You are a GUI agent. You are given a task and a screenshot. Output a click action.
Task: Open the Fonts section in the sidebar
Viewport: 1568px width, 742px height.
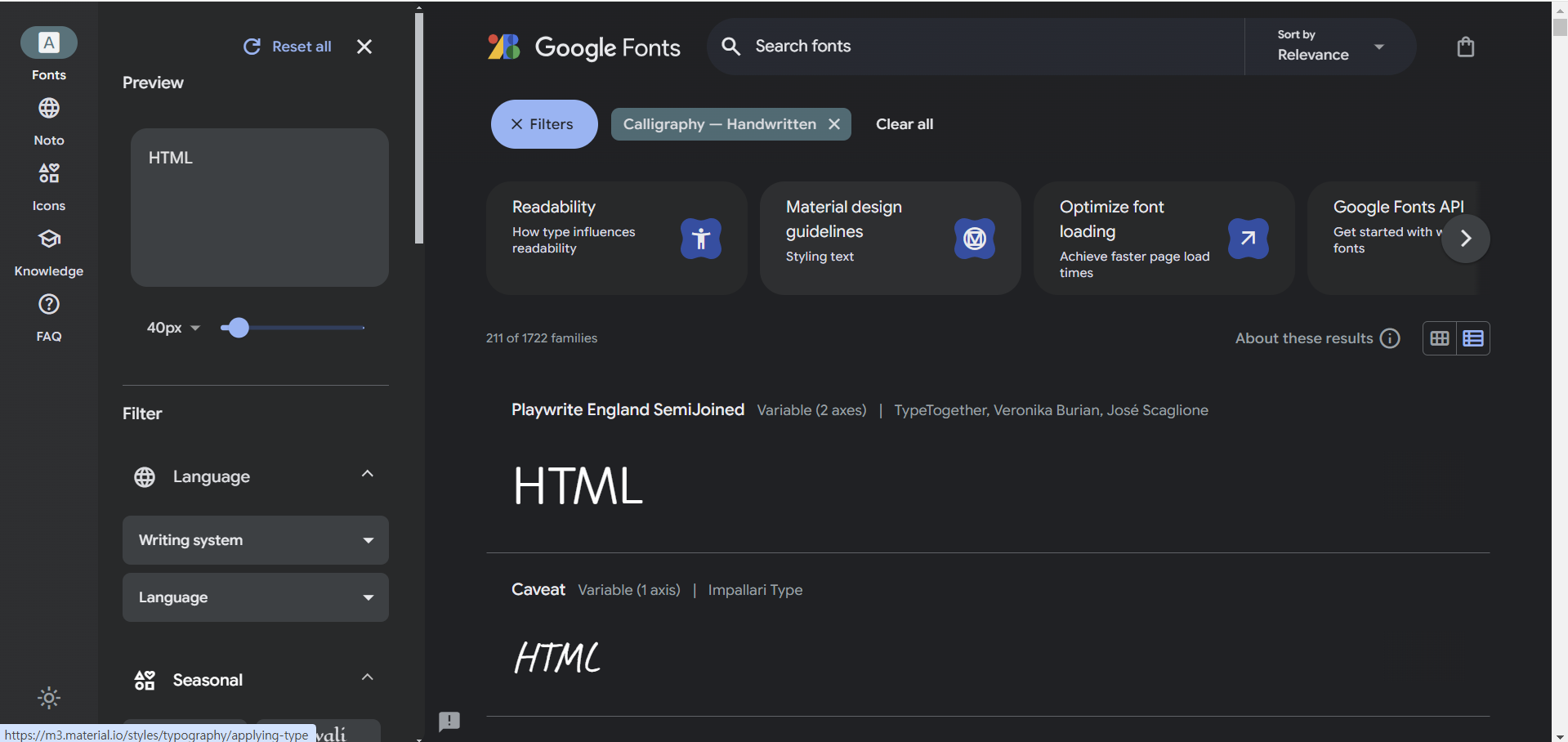pyautogui.click(x=48, y=51)
